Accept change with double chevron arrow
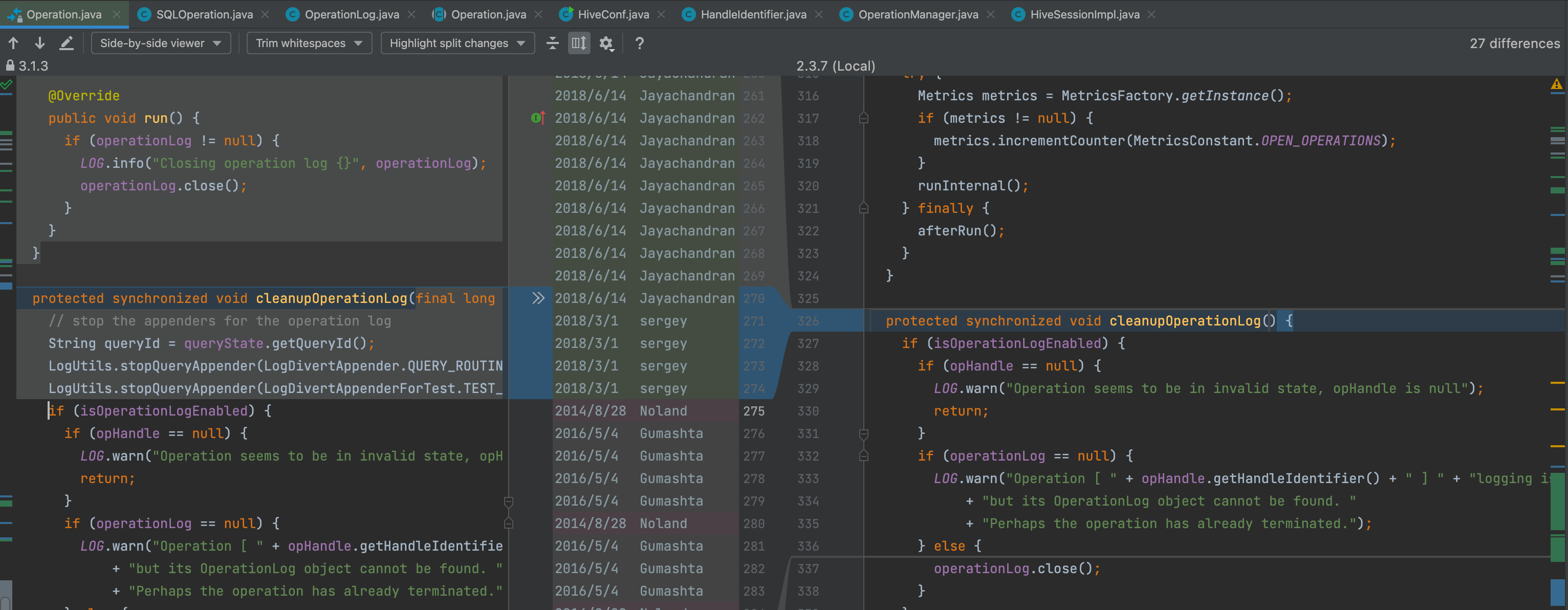Screen dimensions: 1568x610 click(x=538, y=298)
